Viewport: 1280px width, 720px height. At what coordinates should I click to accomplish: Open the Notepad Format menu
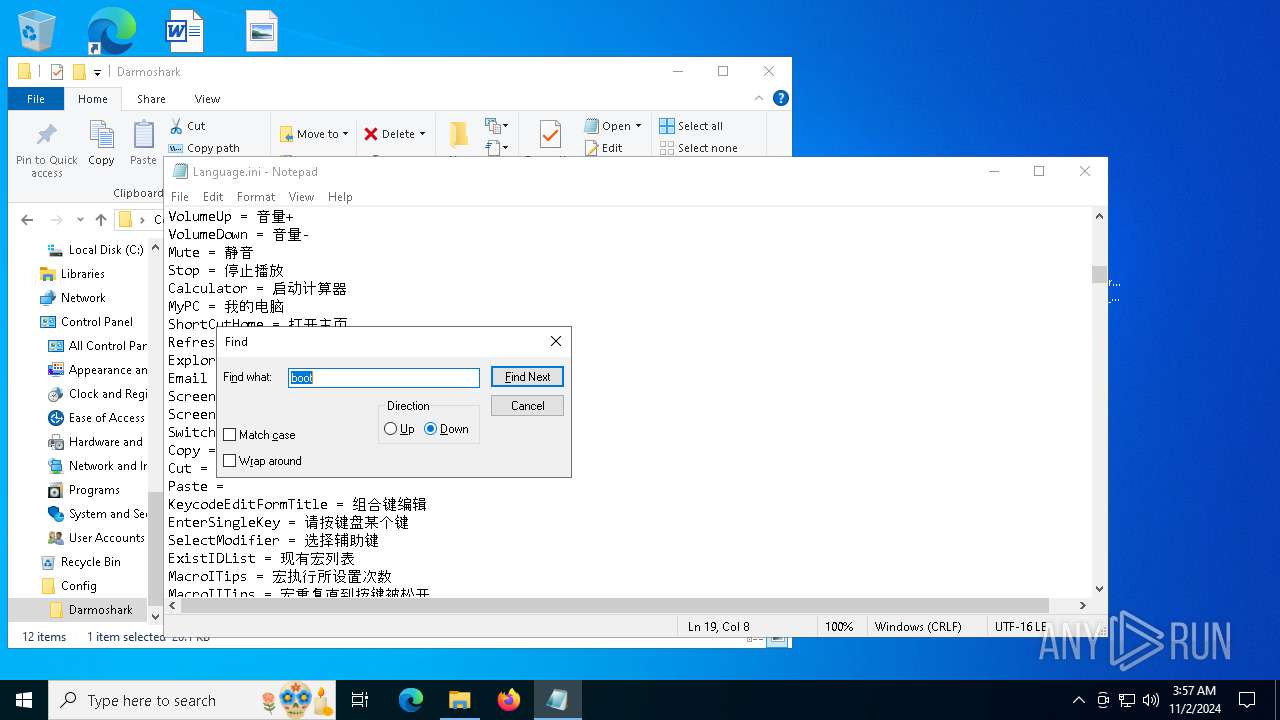pos(256,197)
